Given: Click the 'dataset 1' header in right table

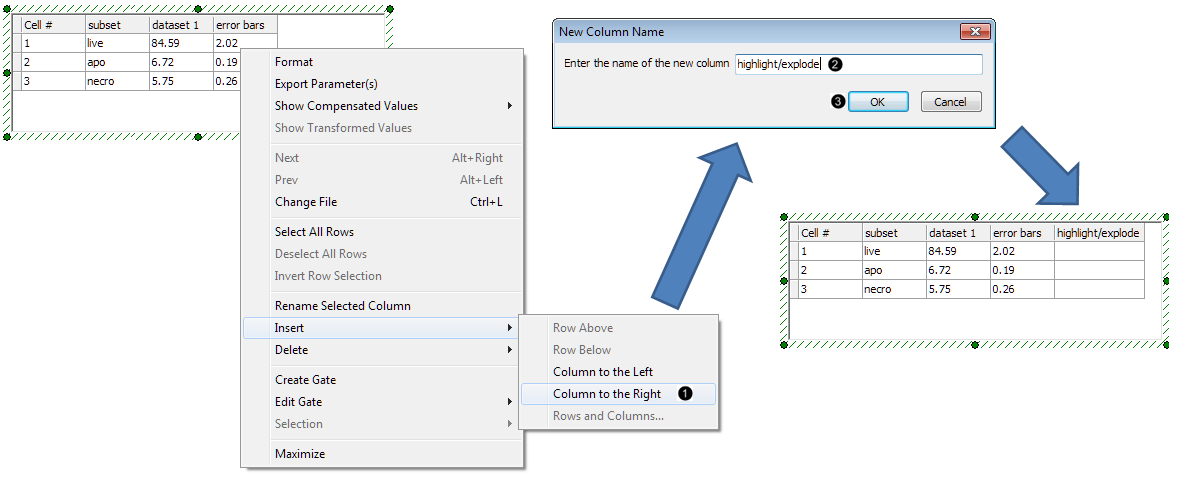Looking at the screenshot, I should [957, 233].
